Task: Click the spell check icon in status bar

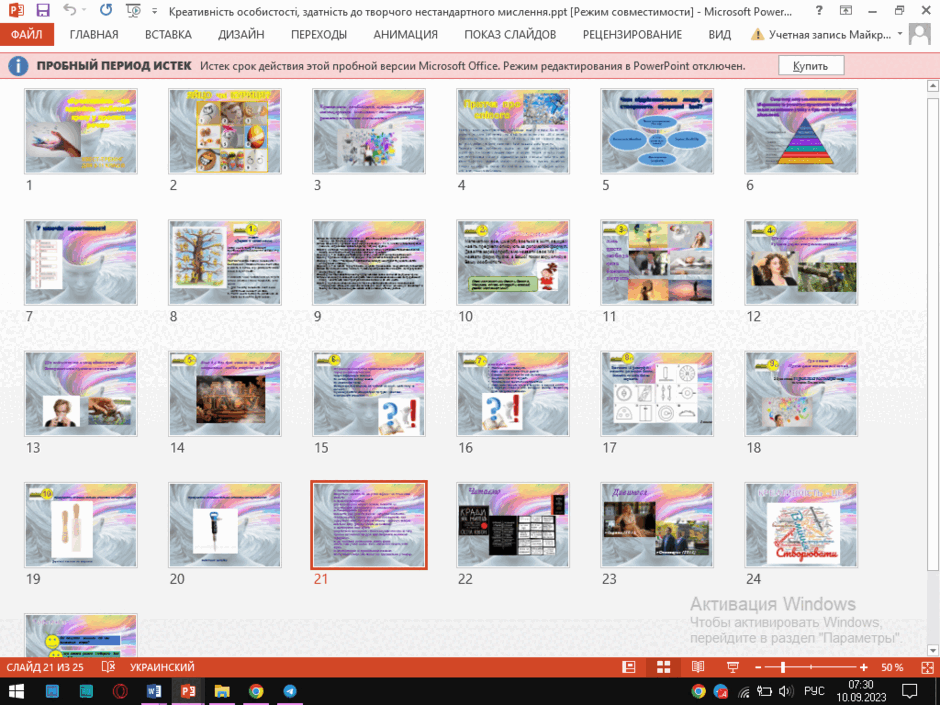Action: [108, 667]
